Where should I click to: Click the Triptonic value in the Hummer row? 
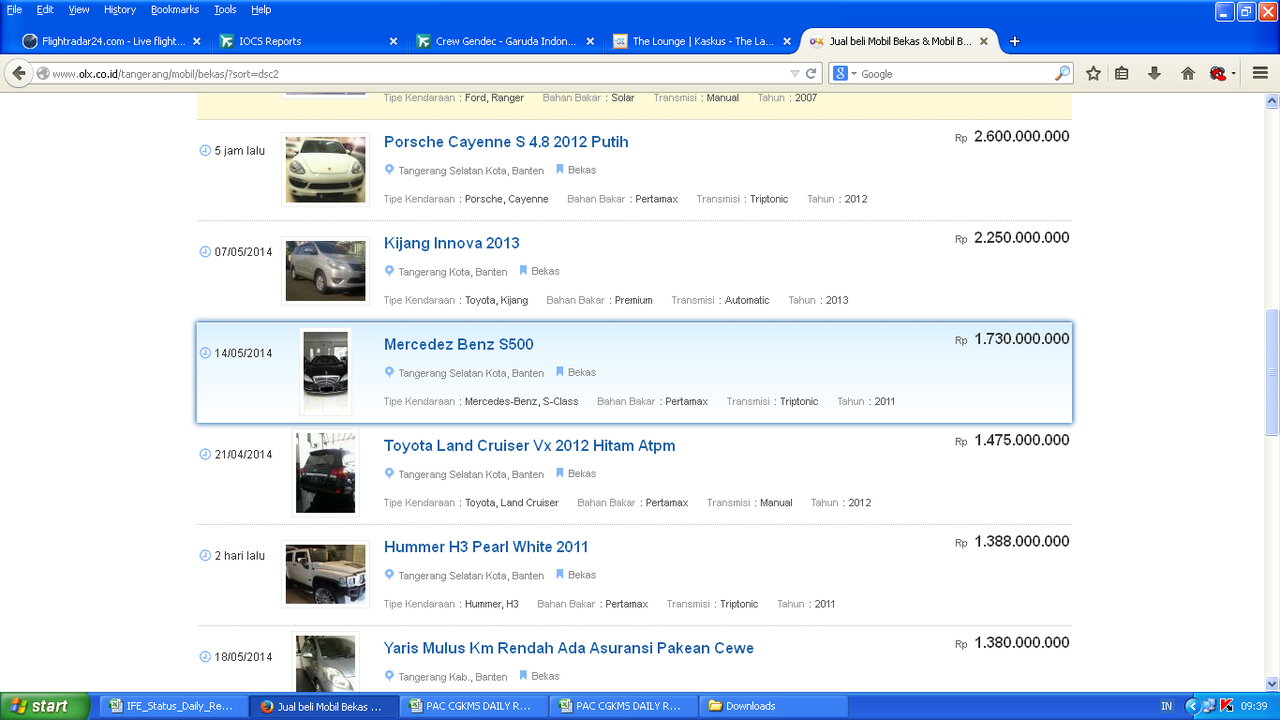pyautogui.click(x=739, y=604)
